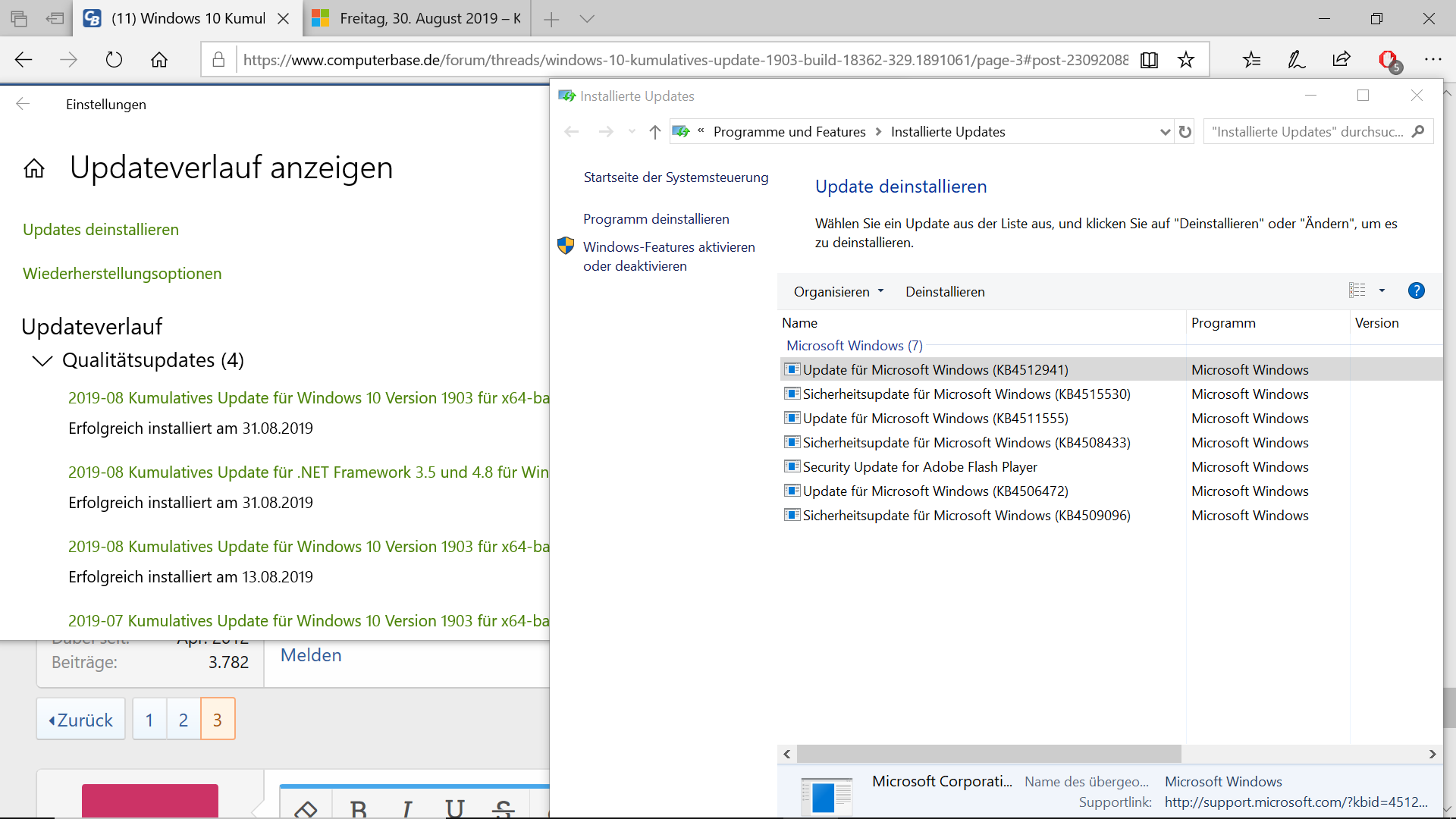
Task: Open view options dropdown arrow
Action: coord(1382,290)
